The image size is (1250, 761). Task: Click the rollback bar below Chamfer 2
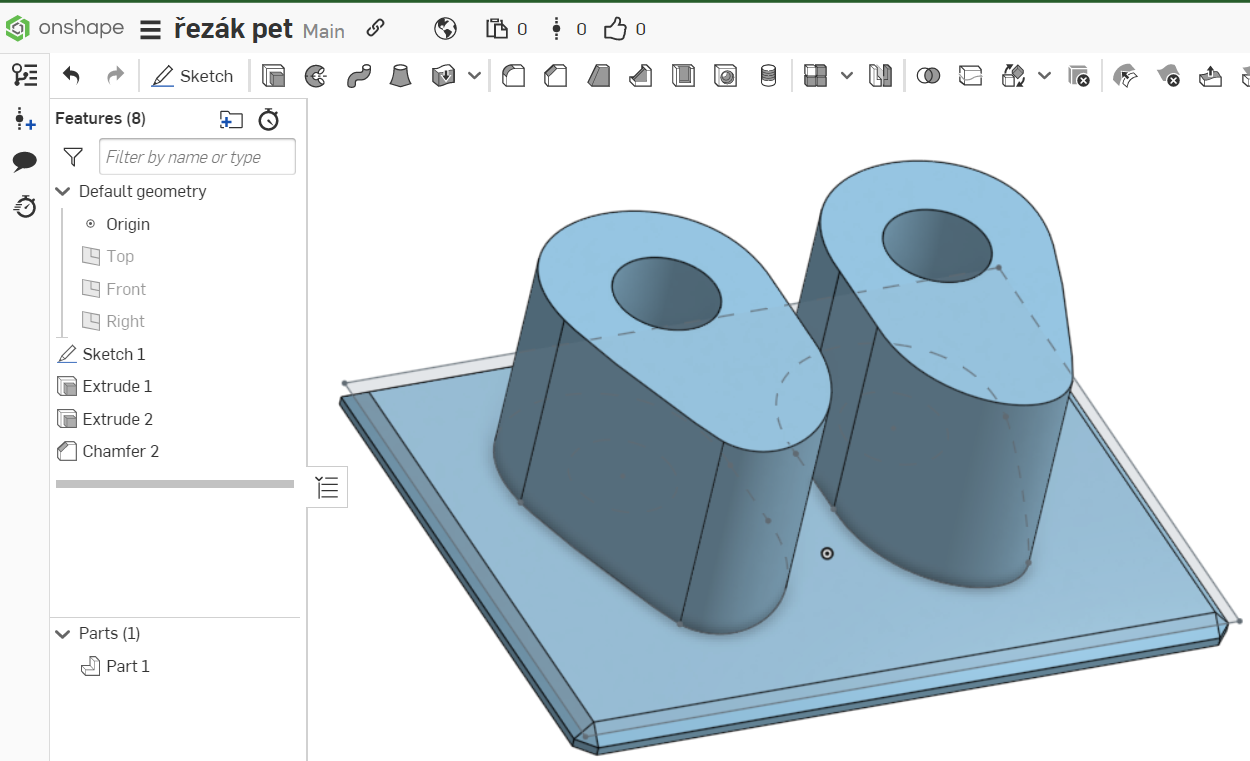tap(175, 484)
